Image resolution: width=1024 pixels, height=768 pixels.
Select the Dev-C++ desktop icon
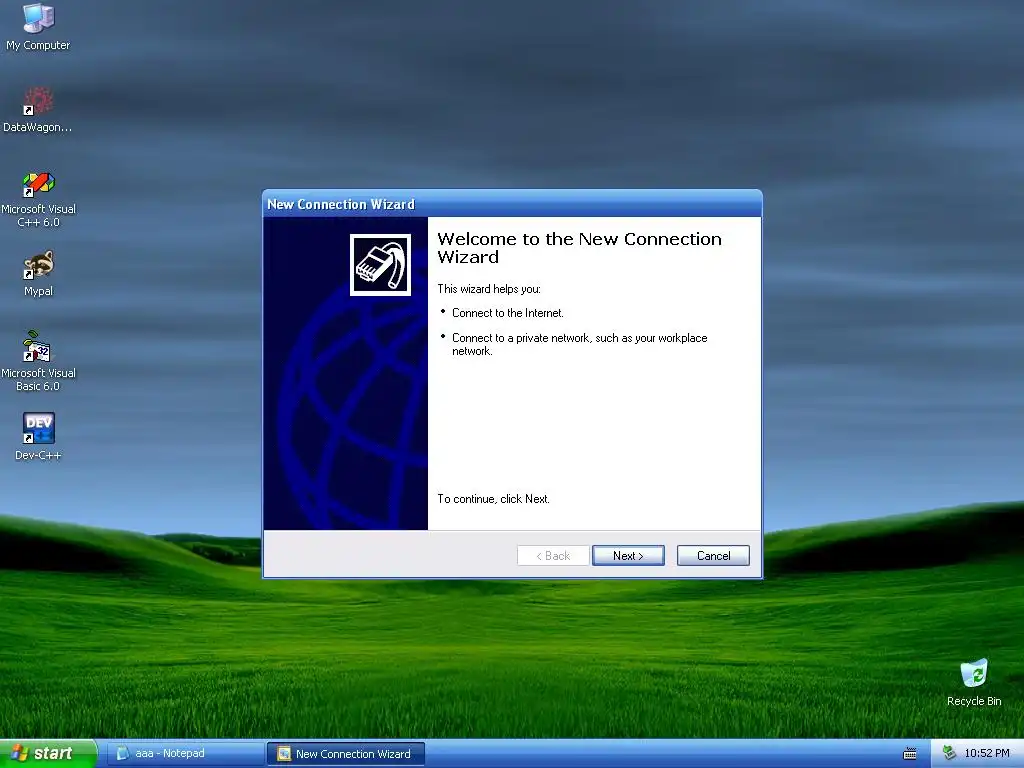click(38, 436)
